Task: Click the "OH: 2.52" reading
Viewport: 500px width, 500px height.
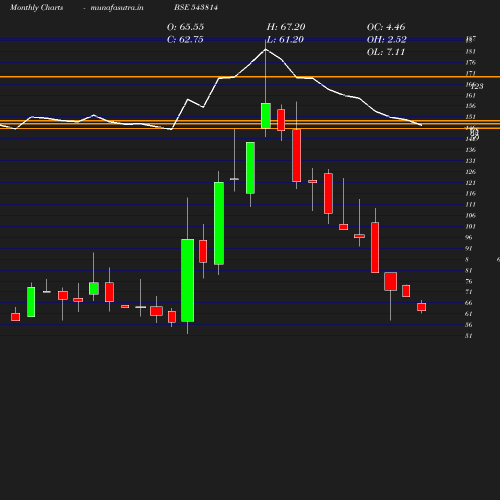Action: 387,40
